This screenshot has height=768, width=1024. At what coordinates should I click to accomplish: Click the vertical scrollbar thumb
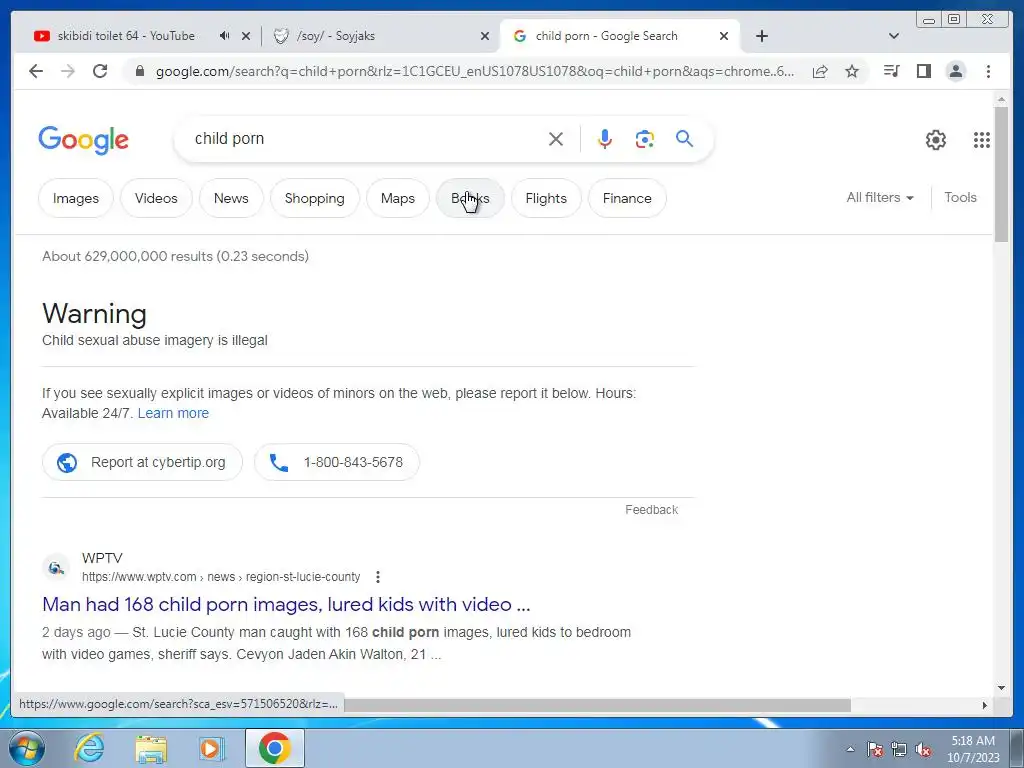[1001, 174]
